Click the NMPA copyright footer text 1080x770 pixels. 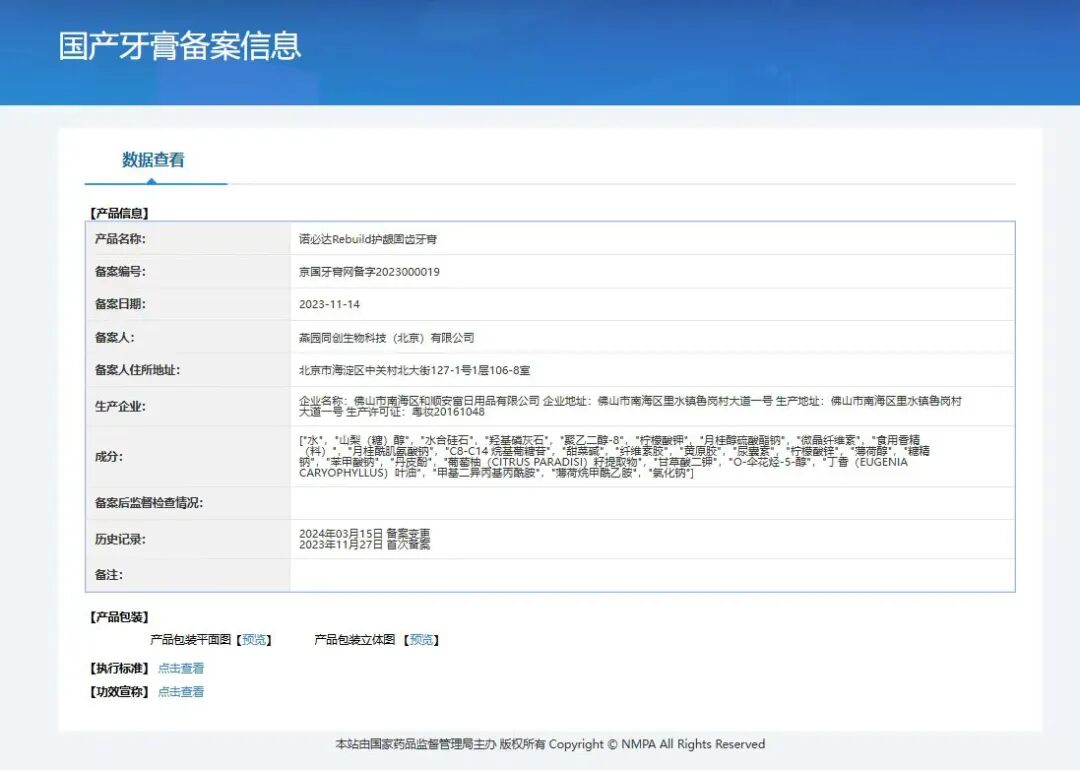tap(549, 744)
